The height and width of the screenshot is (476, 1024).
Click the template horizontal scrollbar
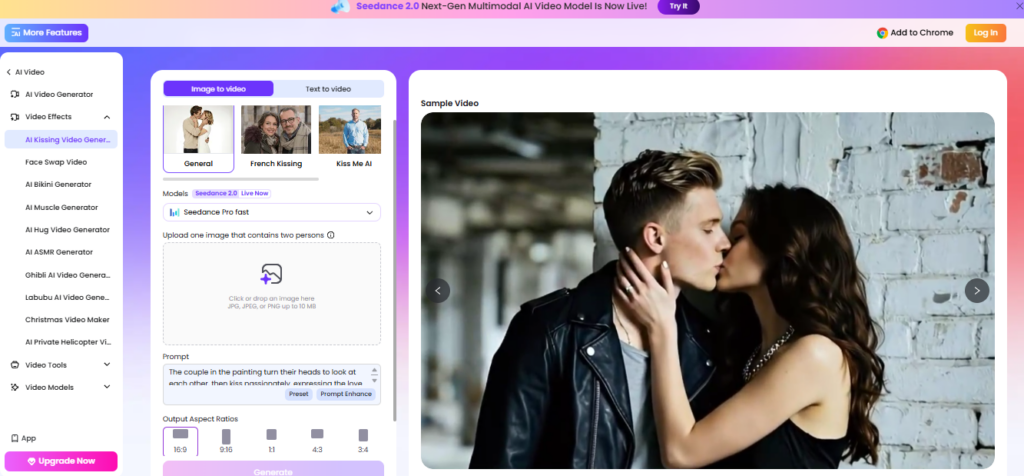241,179
